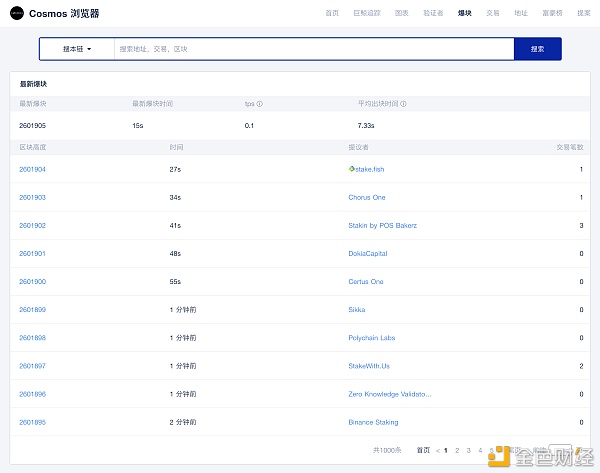
Task: Go to pagination page 2
Action: click(457, 451)
